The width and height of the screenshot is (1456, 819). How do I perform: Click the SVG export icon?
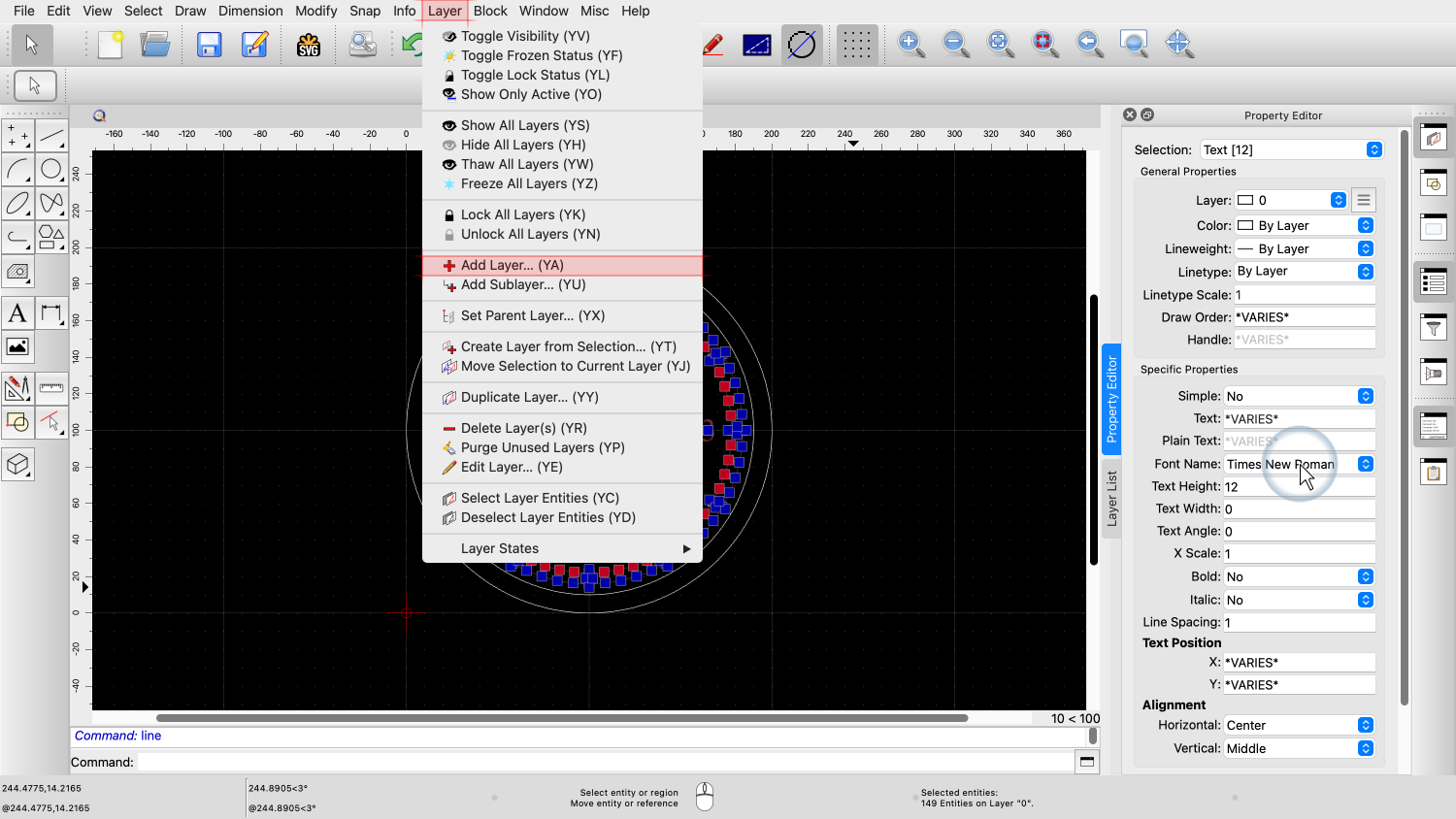click(x=309, y=45)
